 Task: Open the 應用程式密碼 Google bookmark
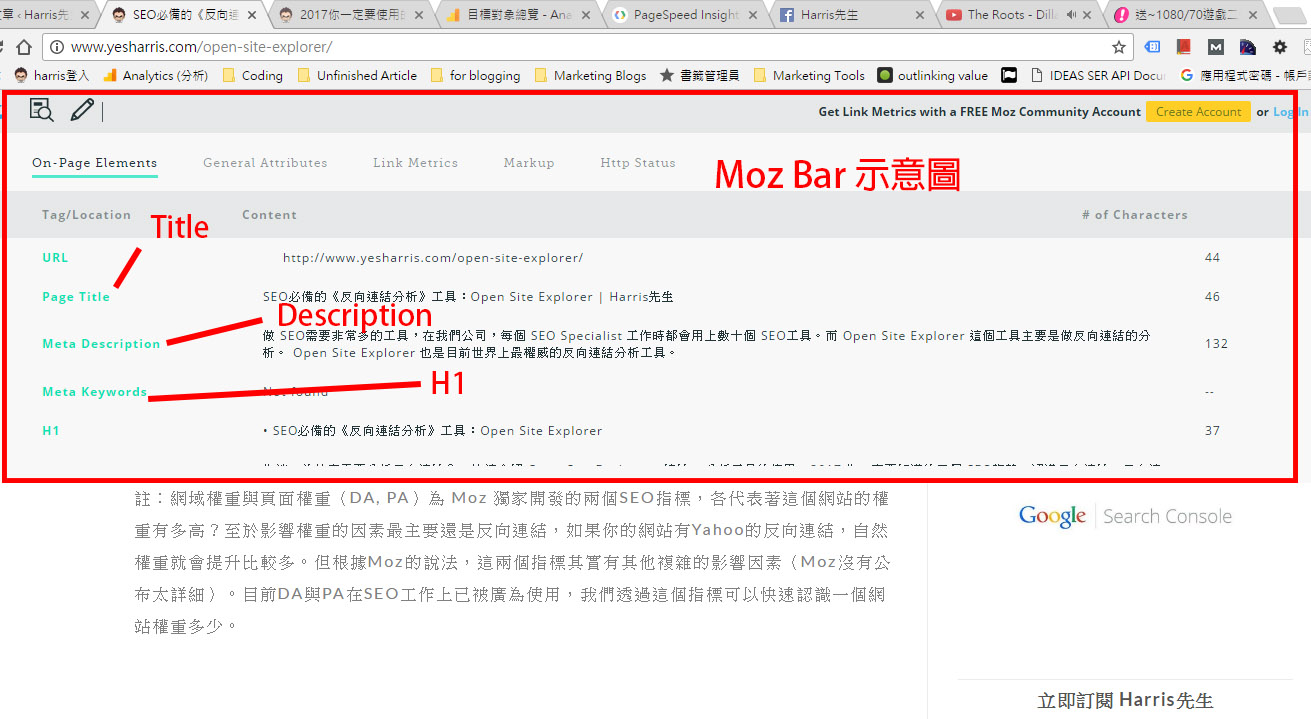click(1245, 75)
